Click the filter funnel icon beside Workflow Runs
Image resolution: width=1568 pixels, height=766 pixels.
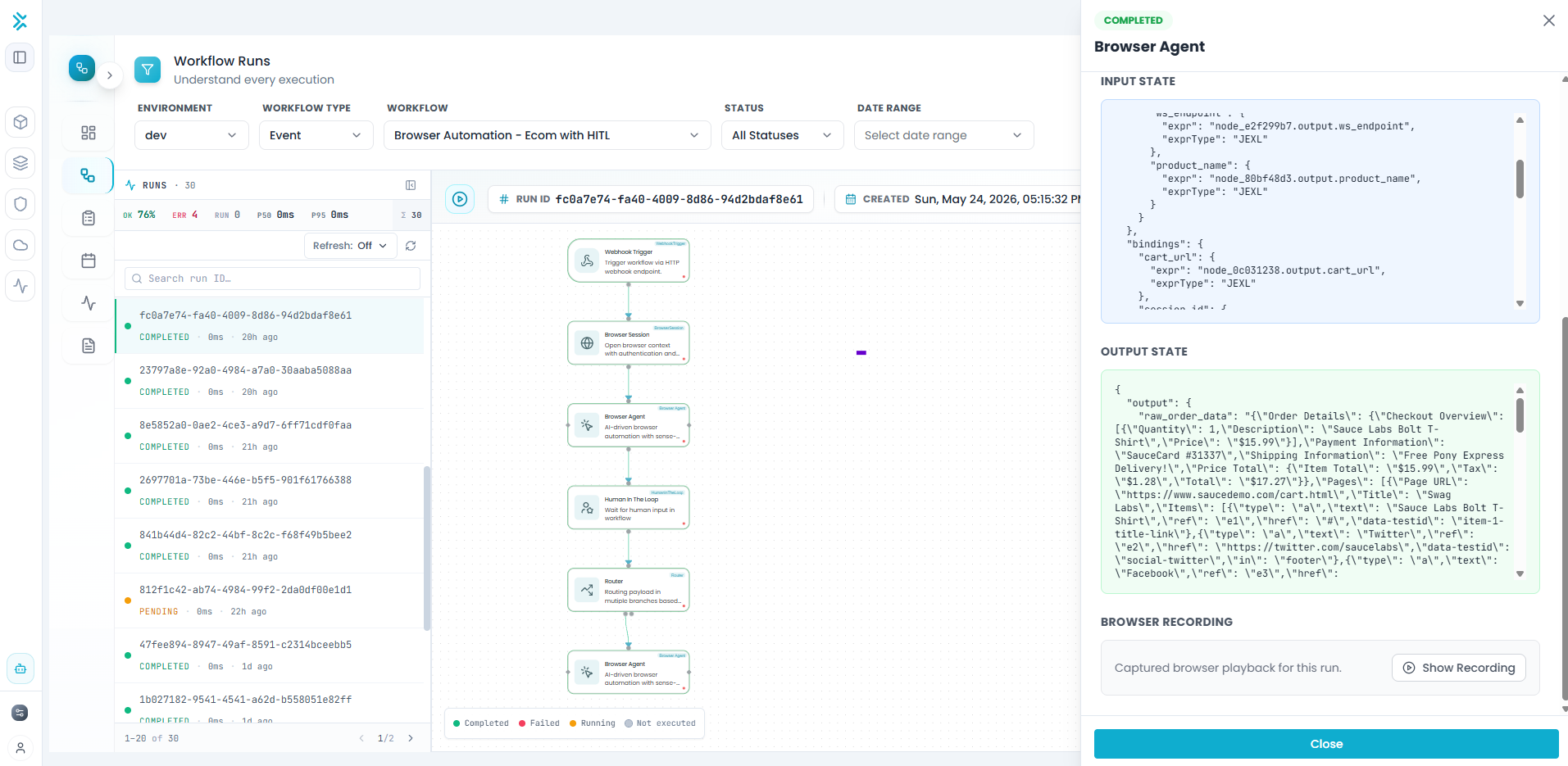(x=148, y=70)
